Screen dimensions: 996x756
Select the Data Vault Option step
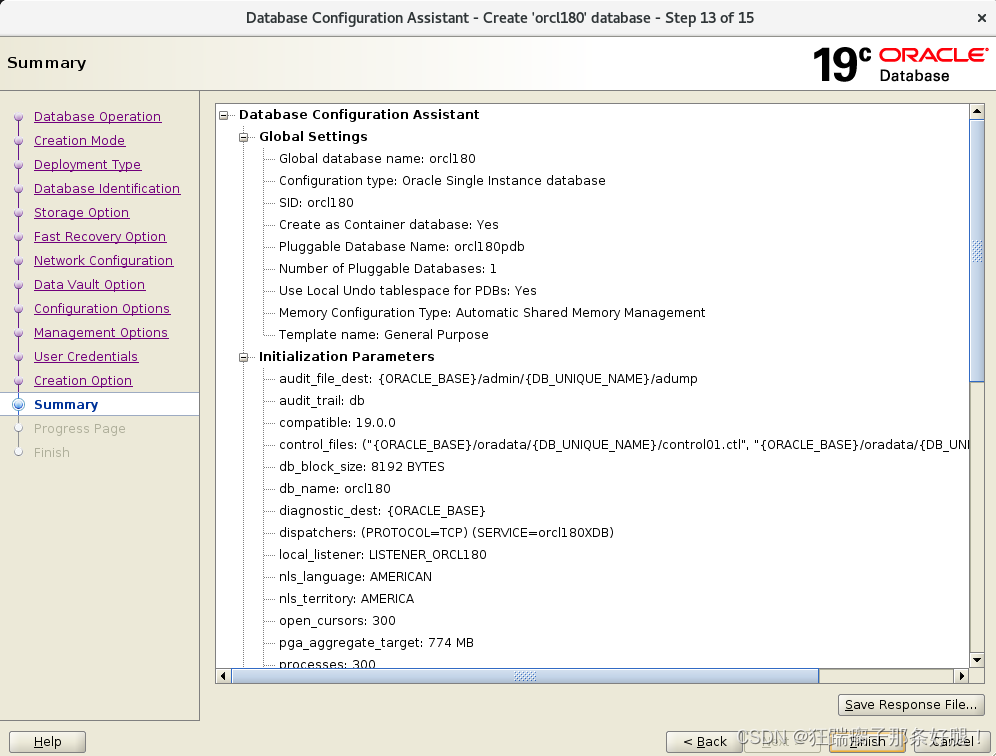coord(89,284)
